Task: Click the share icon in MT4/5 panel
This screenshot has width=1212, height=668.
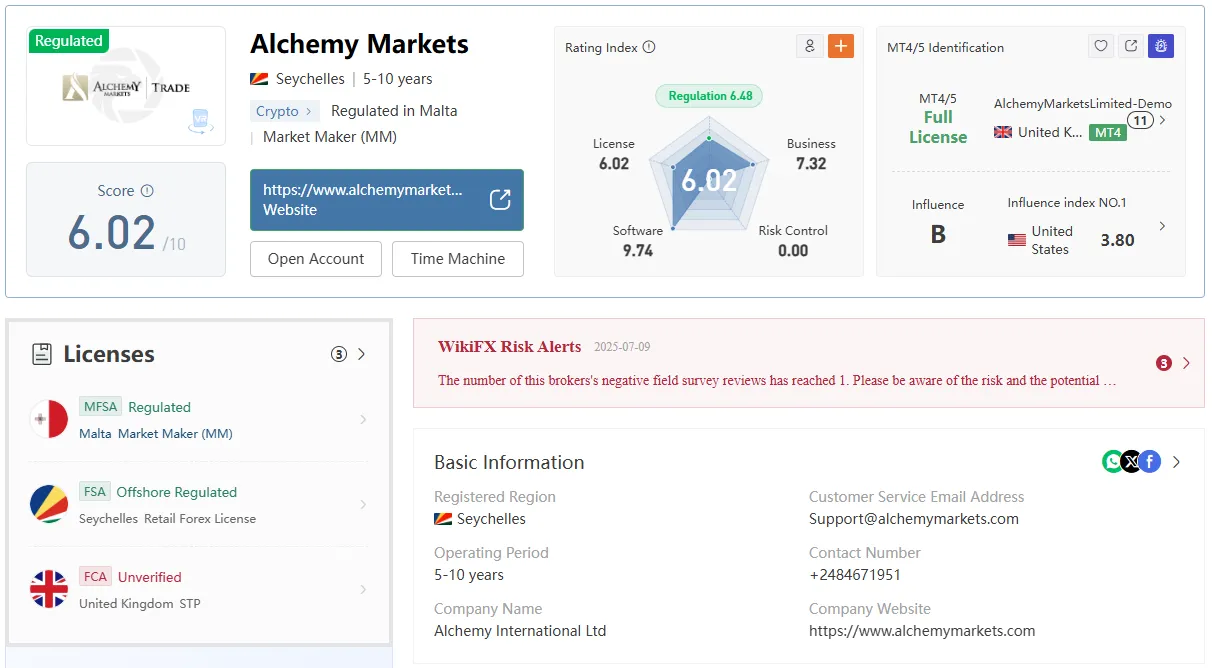Action: click(1131, 46)
